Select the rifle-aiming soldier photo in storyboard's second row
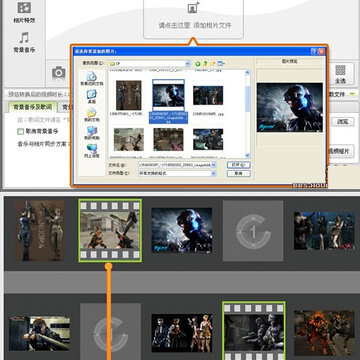This screenshot has height=360, width=360. 39,333
